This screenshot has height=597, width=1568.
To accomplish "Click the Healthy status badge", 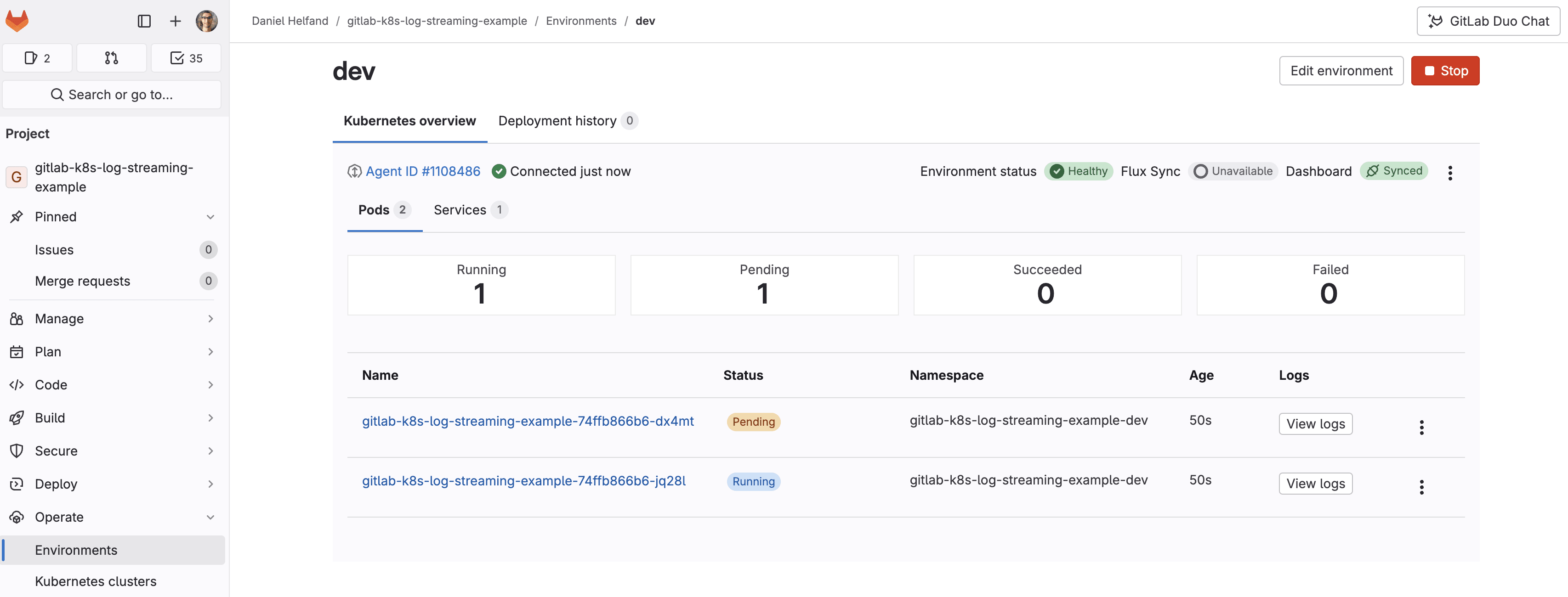I will pyautogui.click(x=1079, y=172).
